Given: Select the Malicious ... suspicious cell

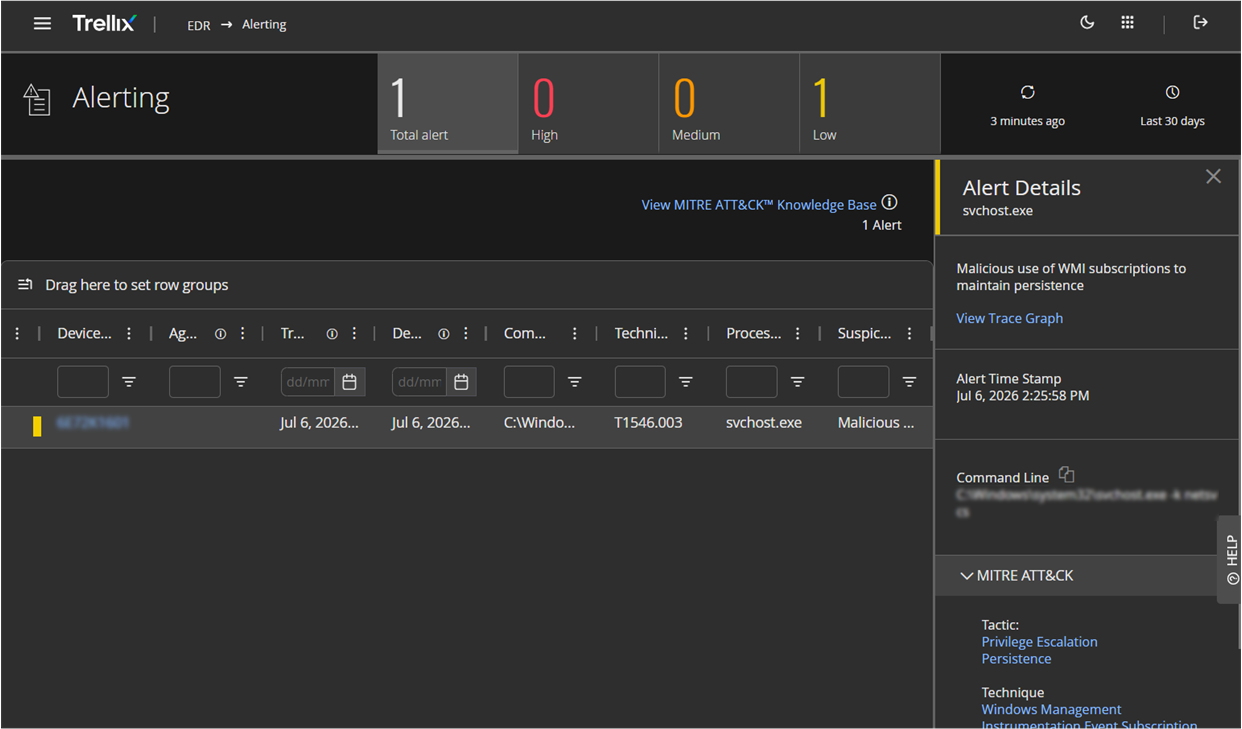Looking at the screenshot, I should [876, 423].
